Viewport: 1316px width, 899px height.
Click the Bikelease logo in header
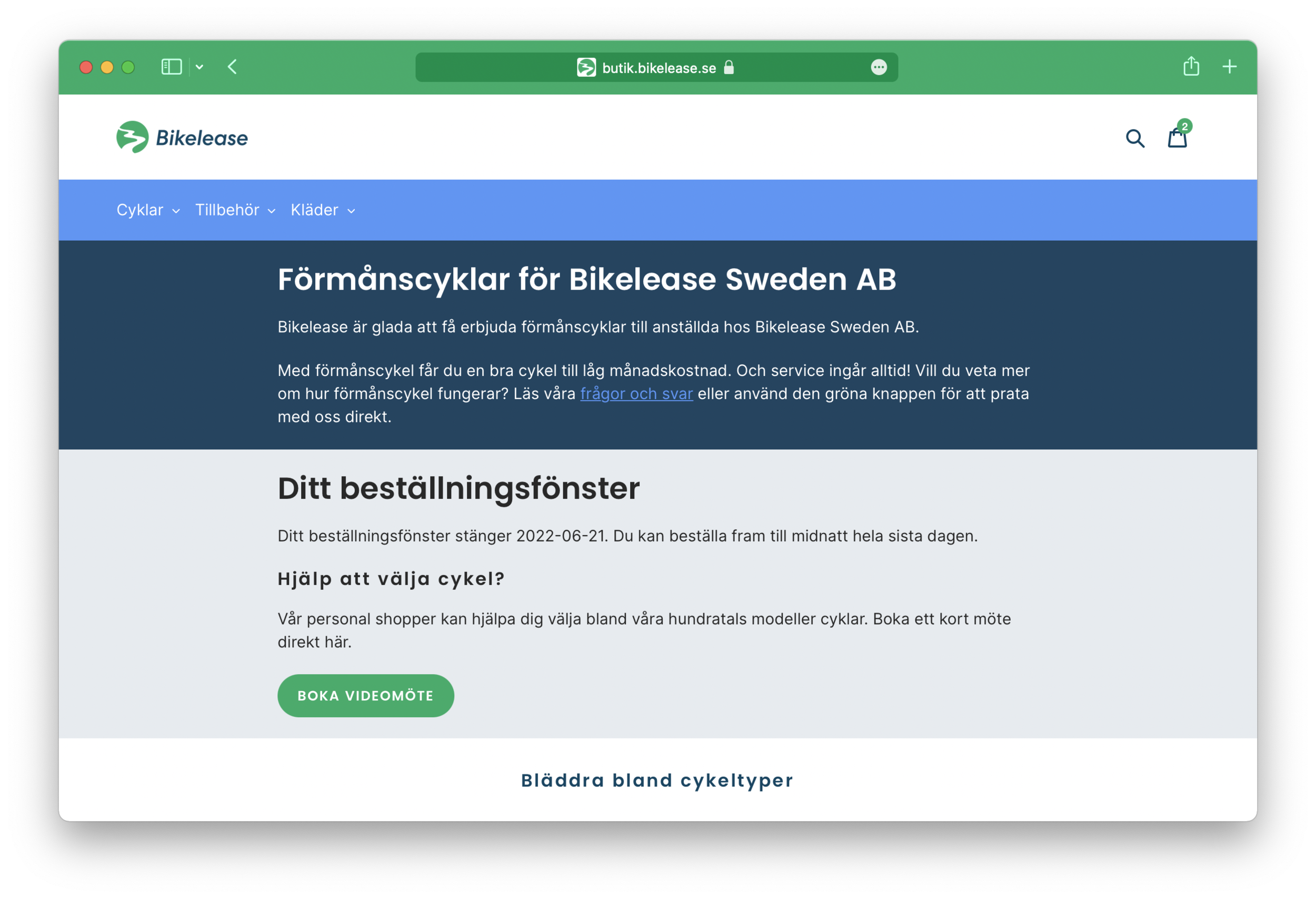pos(182,137)
